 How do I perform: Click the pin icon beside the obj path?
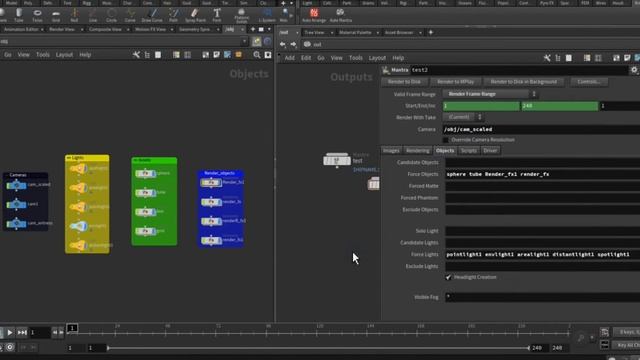click(x=256, y=41)
